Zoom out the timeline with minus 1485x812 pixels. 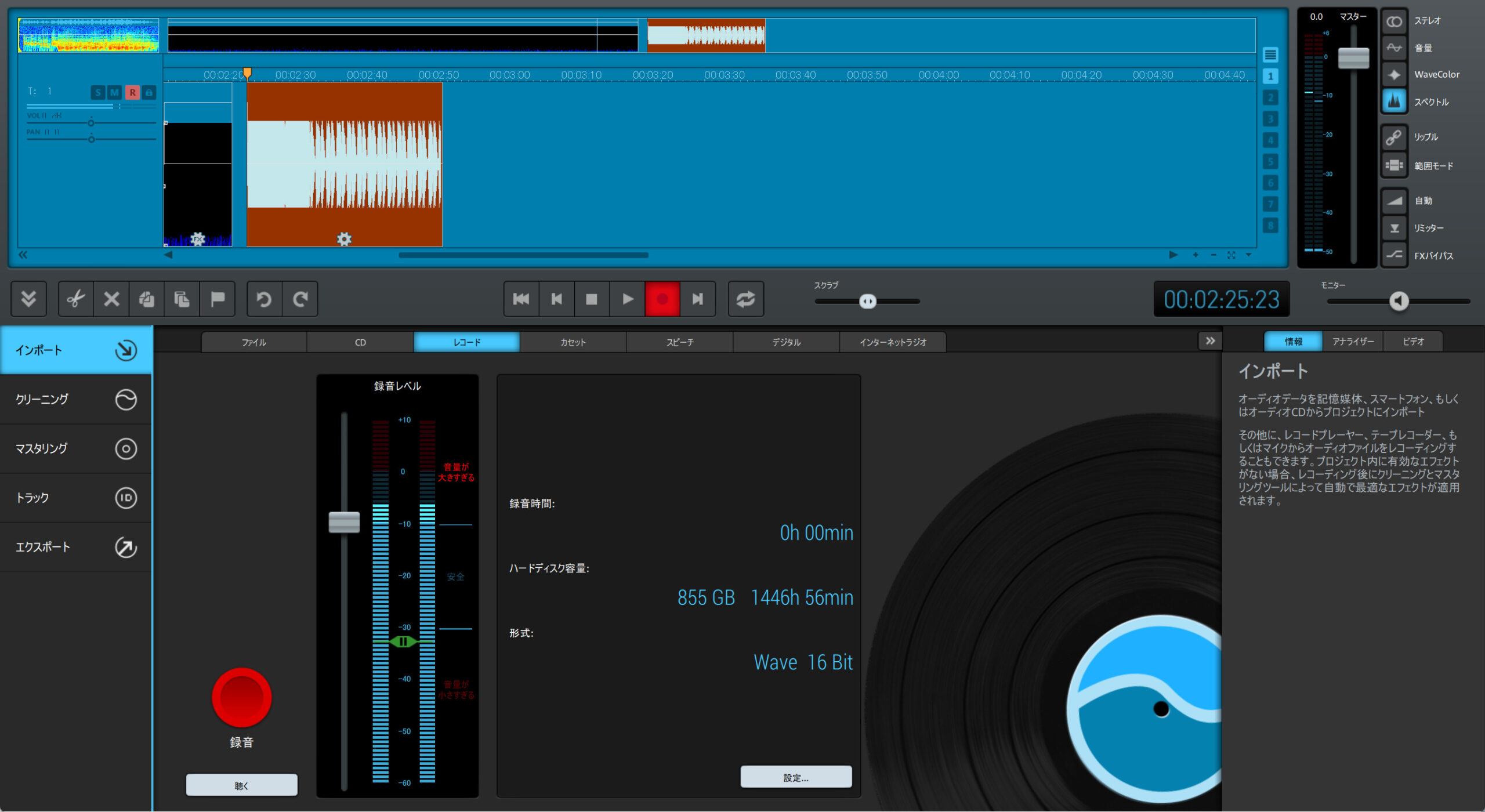pos(1214,255)
